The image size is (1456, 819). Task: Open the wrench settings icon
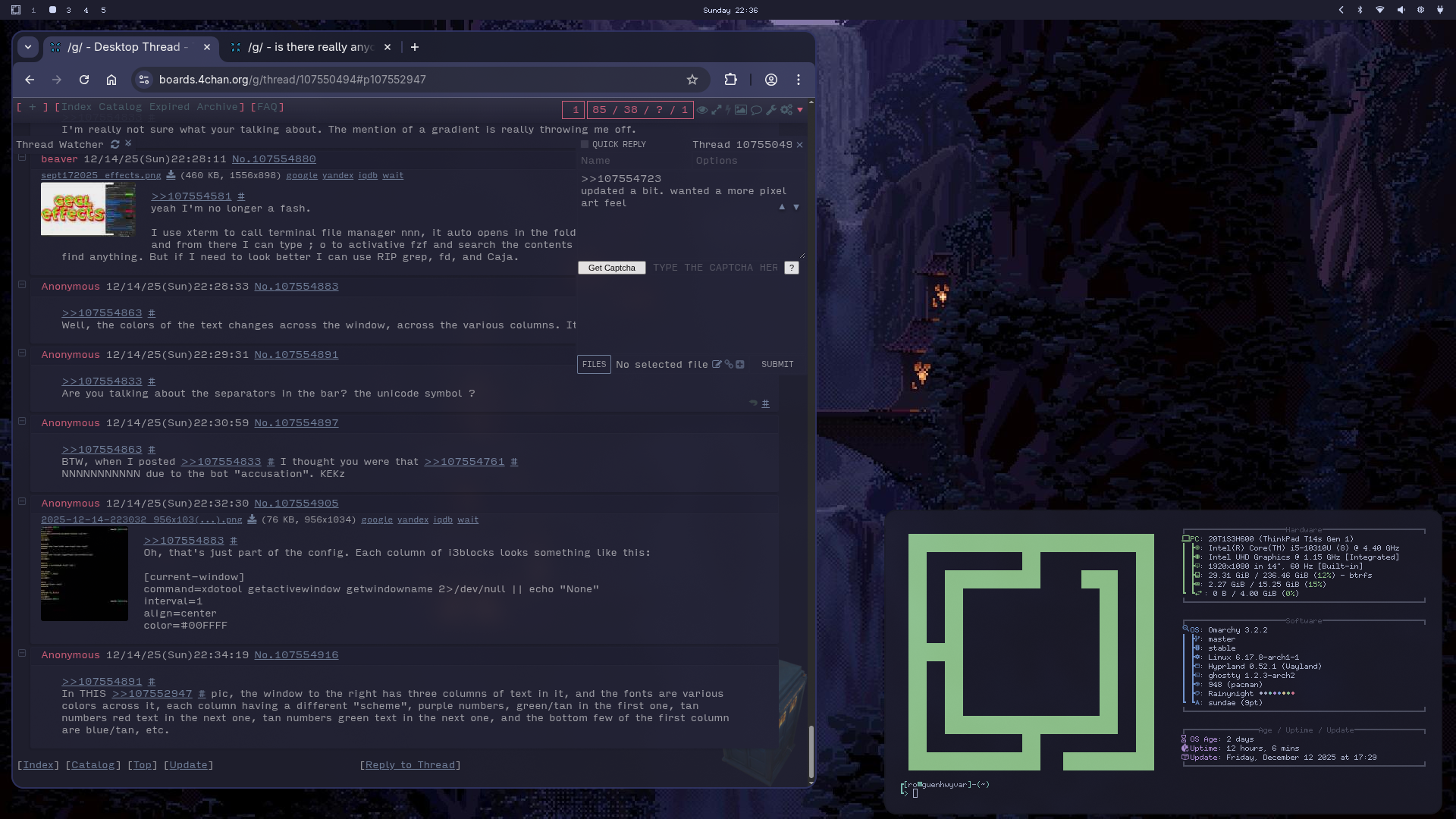771,110
